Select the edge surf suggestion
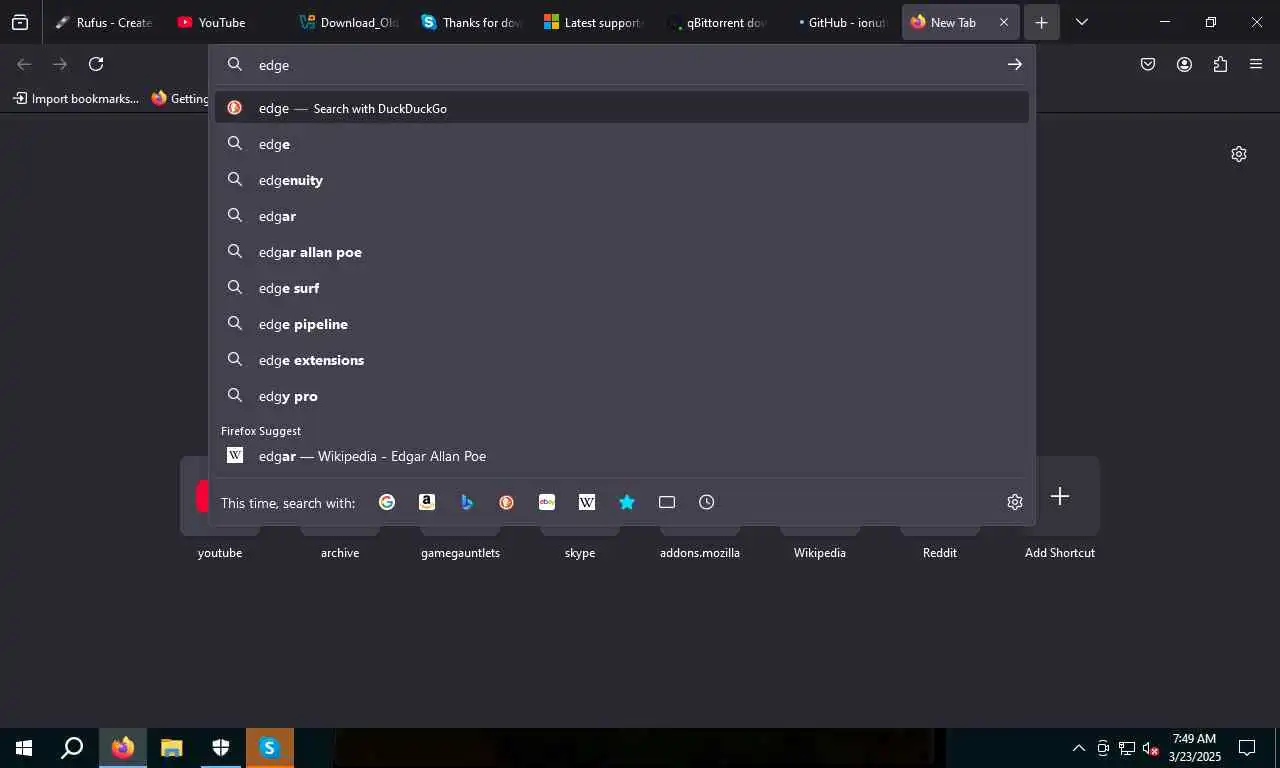The image size is (1280, 768). (622, 288)
